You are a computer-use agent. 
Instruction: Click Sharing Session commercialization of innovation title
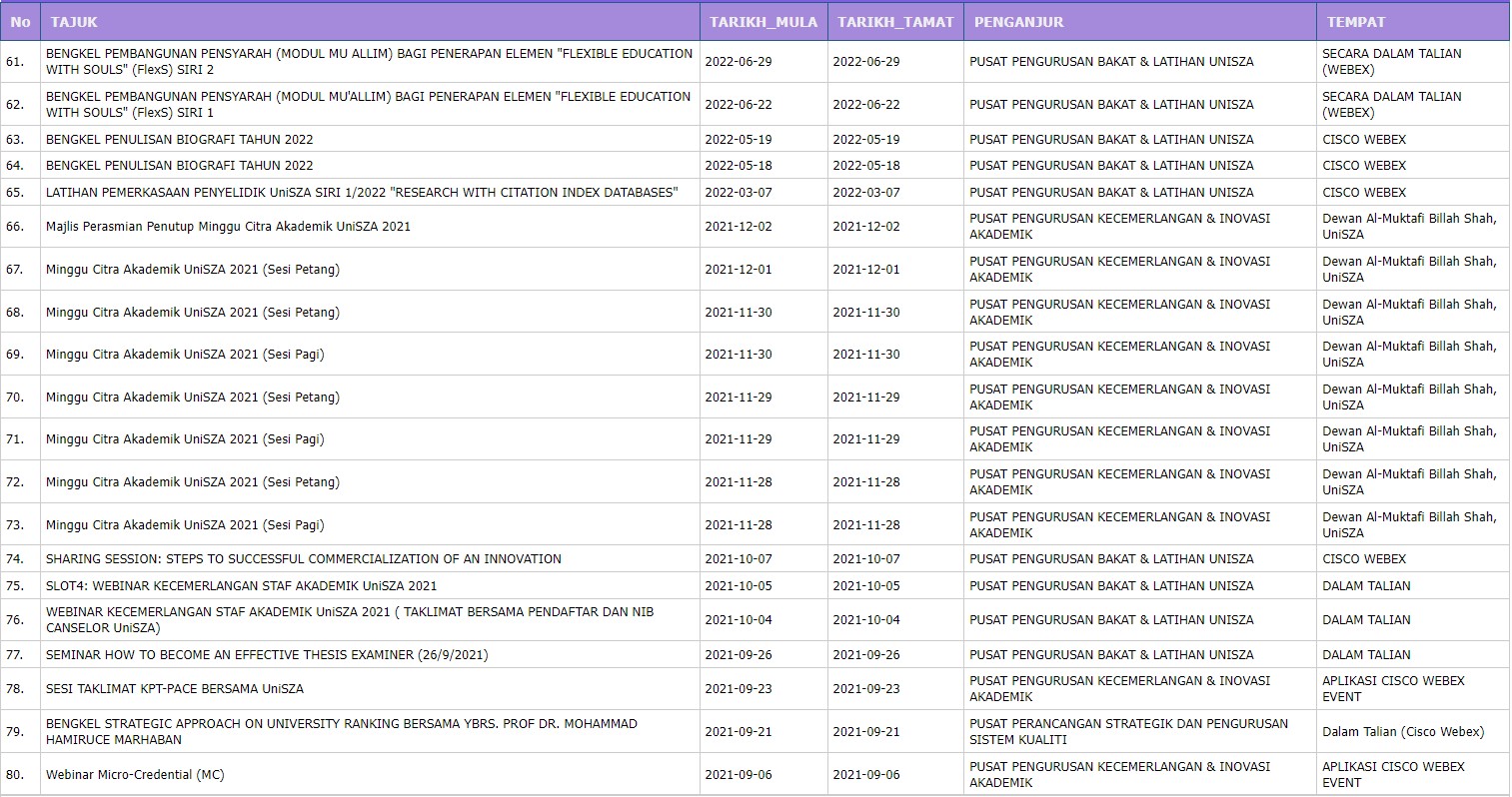[303, 559]
